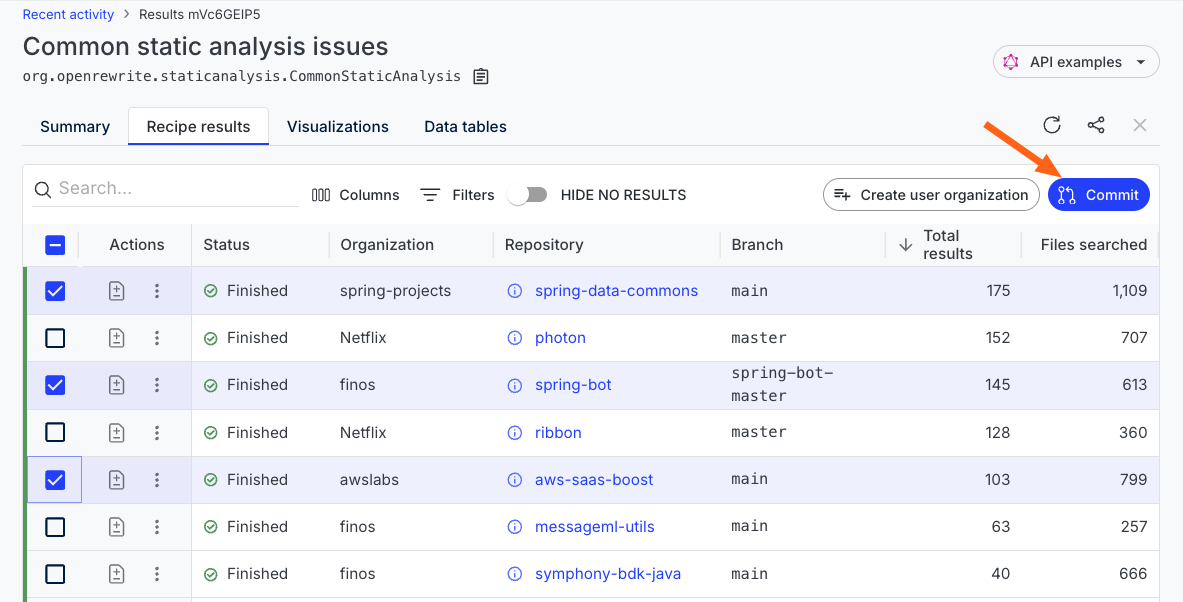Toggle the HIDE NO RESULTS switch

(527, 195)
